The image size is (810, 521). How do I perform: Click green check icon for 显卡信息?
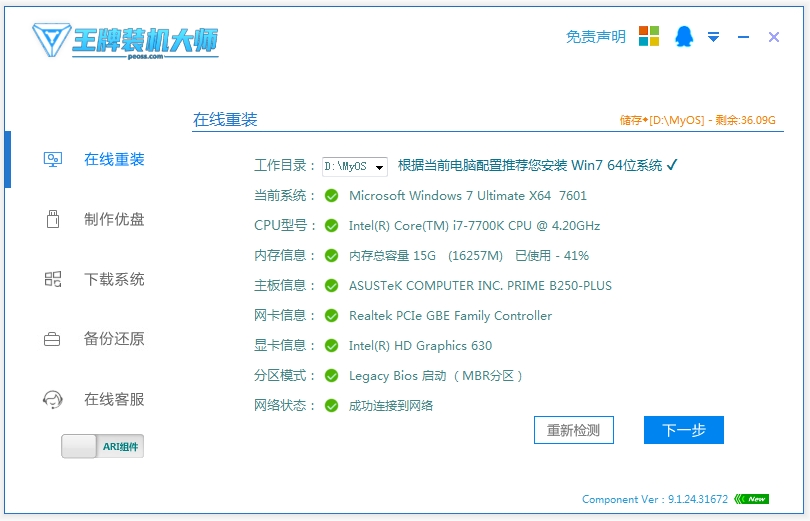pos(332,345)
